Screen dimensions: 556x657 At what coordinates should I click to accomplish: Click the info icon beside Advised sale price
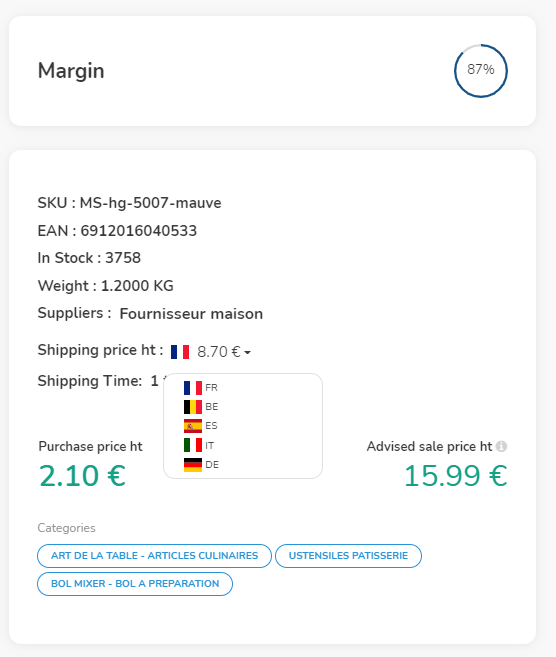click(x=501, y=446)
